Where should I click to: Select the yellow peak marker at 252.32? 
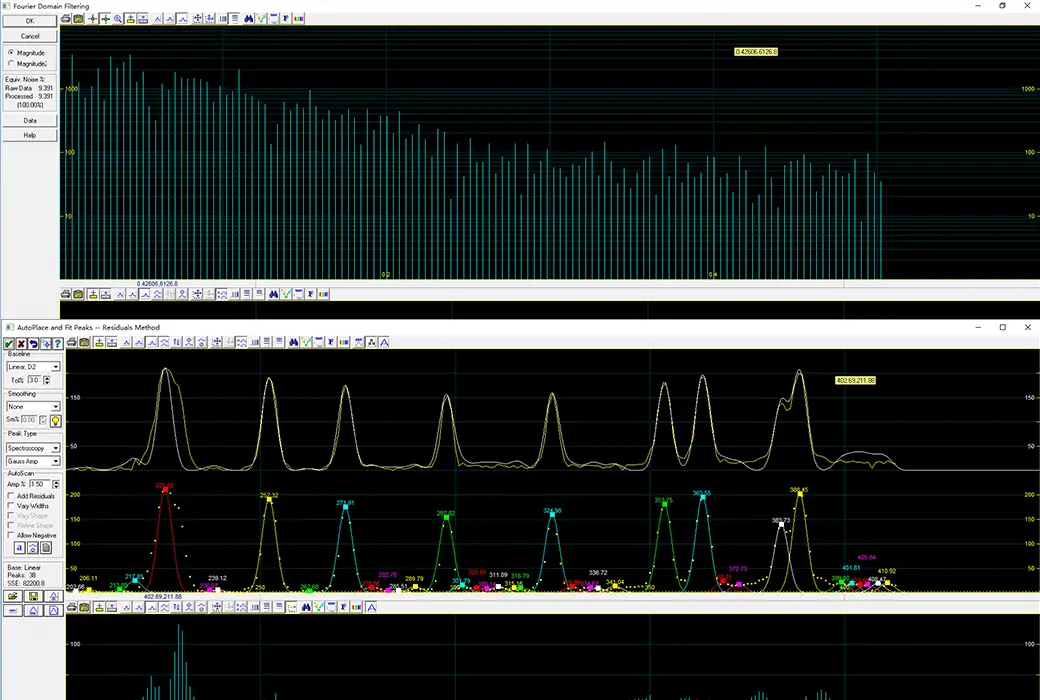click(x=269, y=500)
